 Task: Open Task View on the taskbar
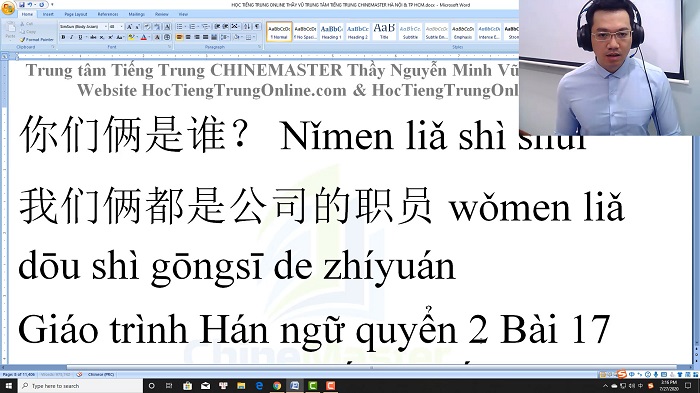[169, 385]
